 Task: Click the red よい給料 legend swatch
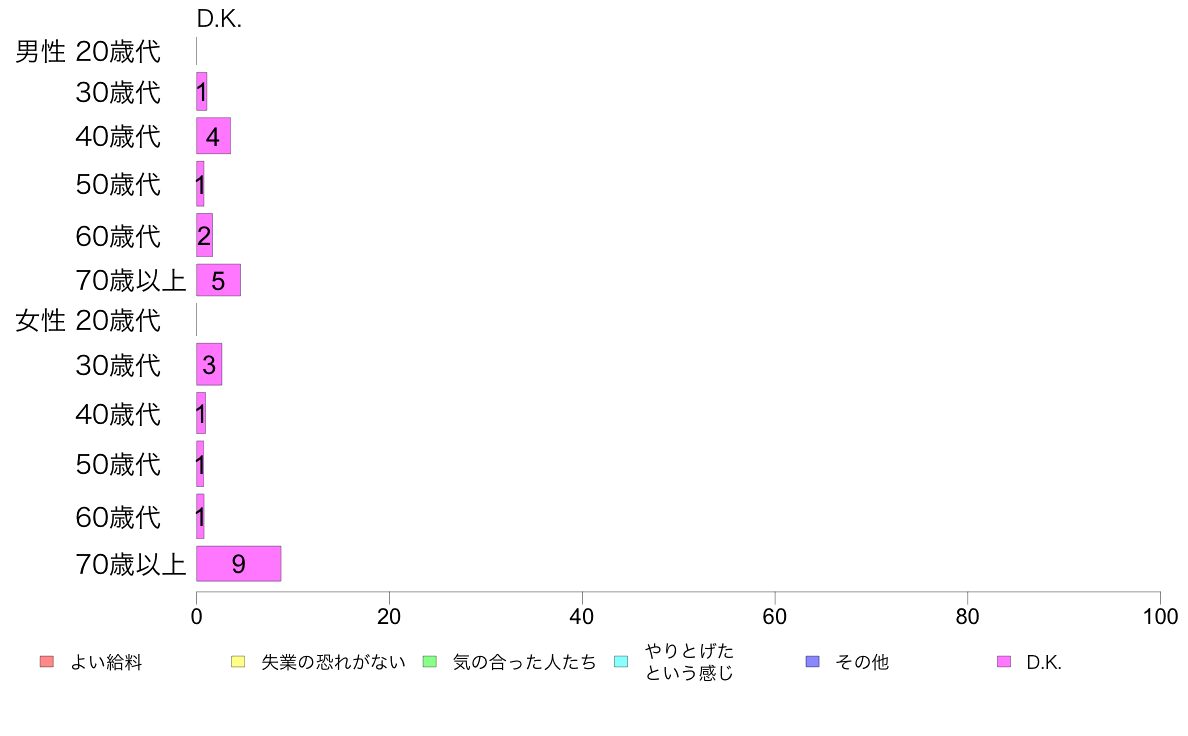pyautogui.click(x=47, y=662)
